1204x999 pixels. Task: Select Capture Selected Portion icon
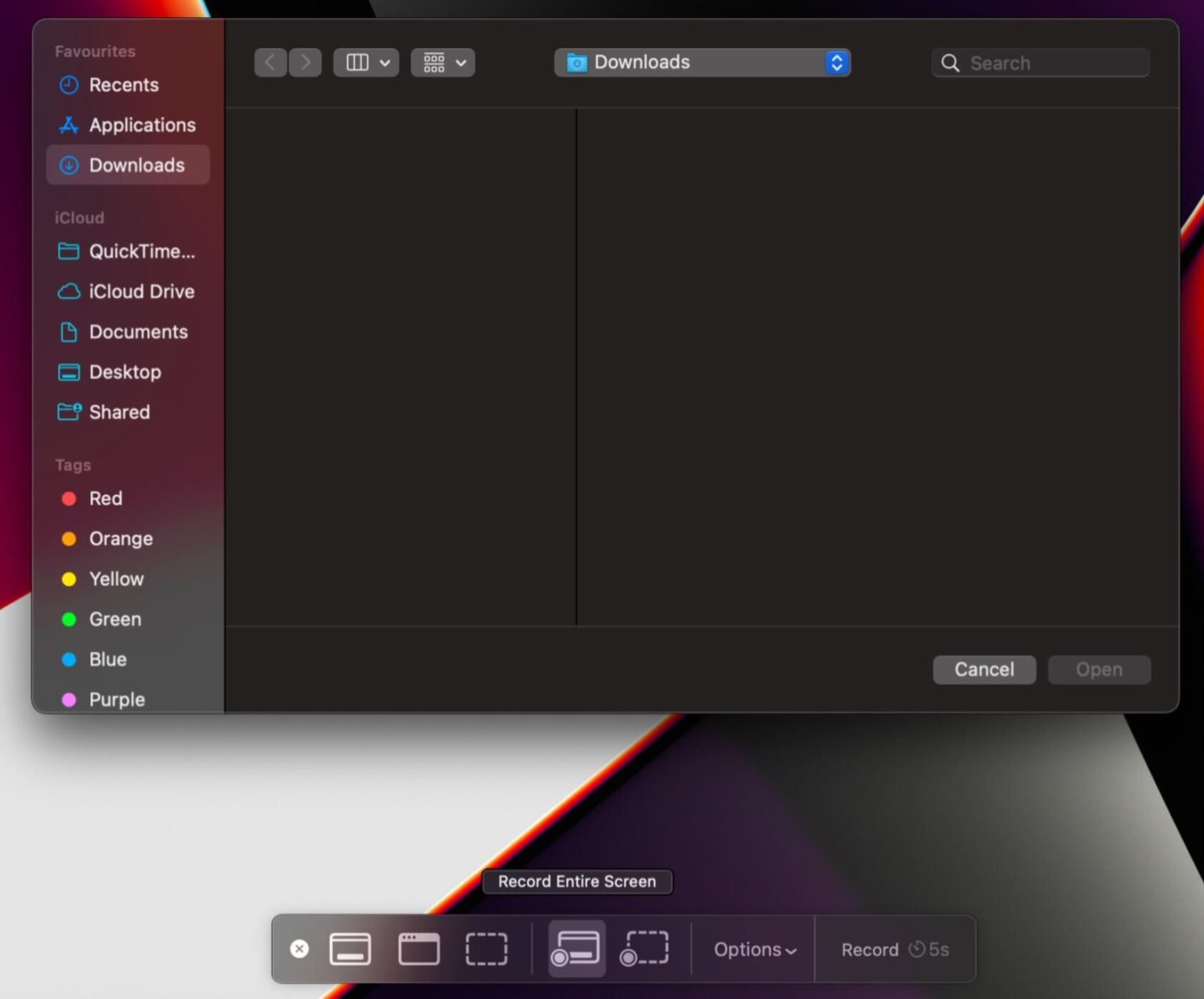click(x=486, y=949)
